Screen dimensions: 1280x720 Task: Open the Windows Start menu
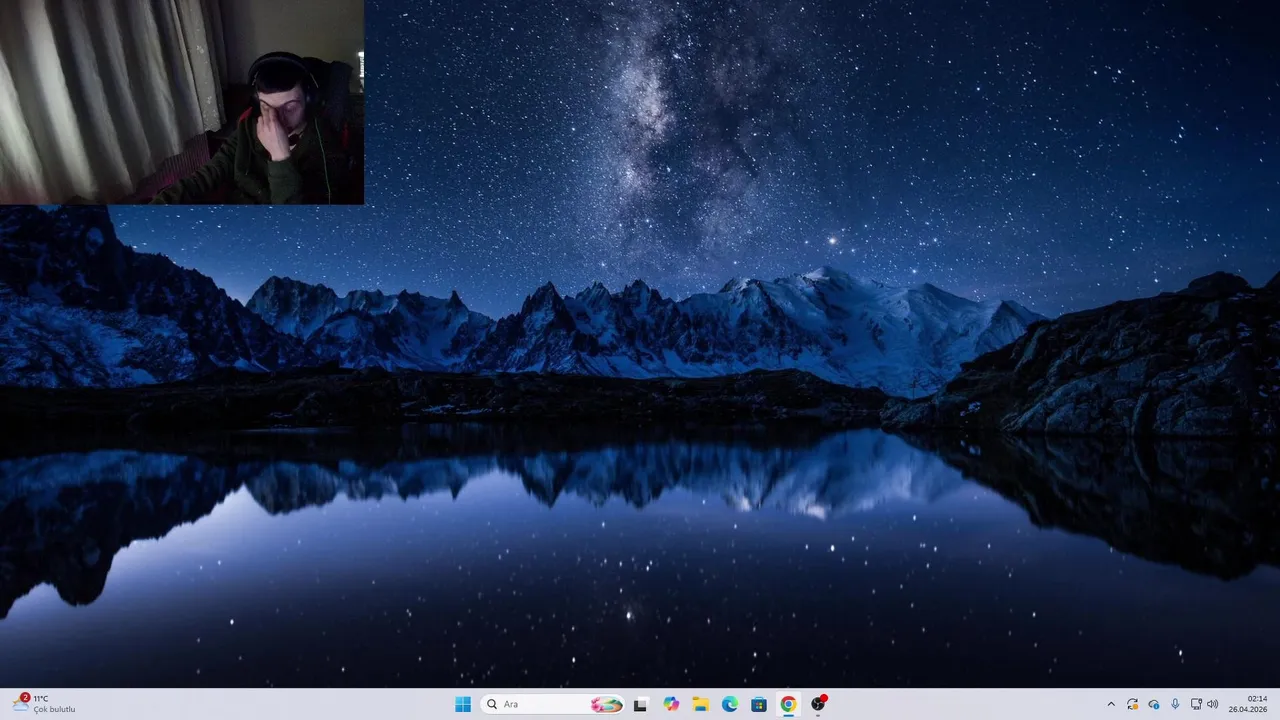463,704
